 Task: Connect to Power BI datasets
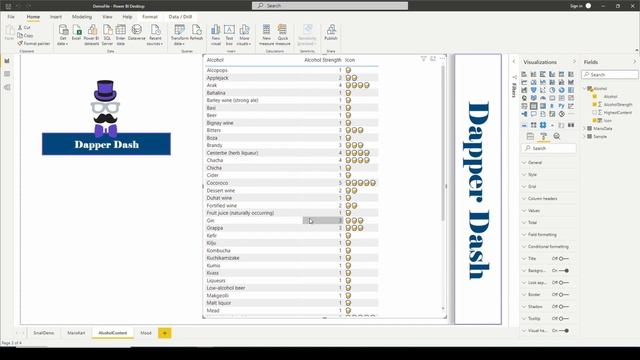[x=92, y=35]
